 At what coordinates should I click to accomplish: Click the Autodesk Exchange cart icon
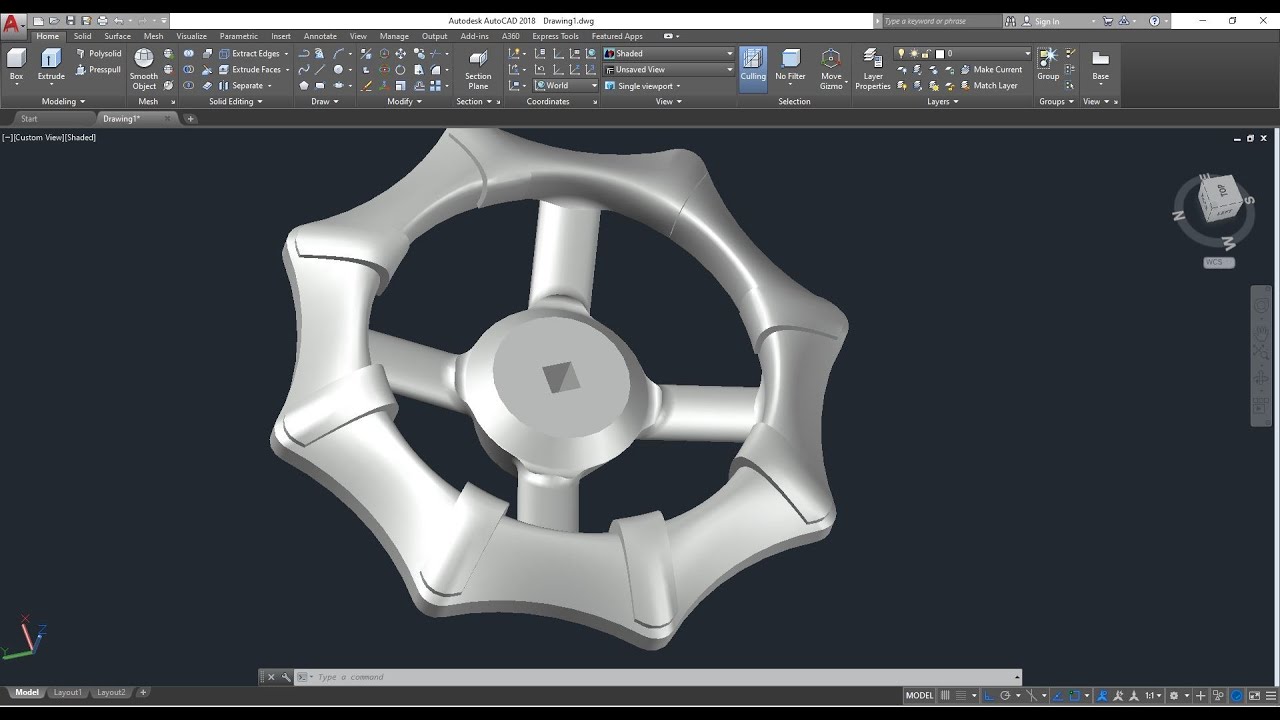(x=1108, y=21)
